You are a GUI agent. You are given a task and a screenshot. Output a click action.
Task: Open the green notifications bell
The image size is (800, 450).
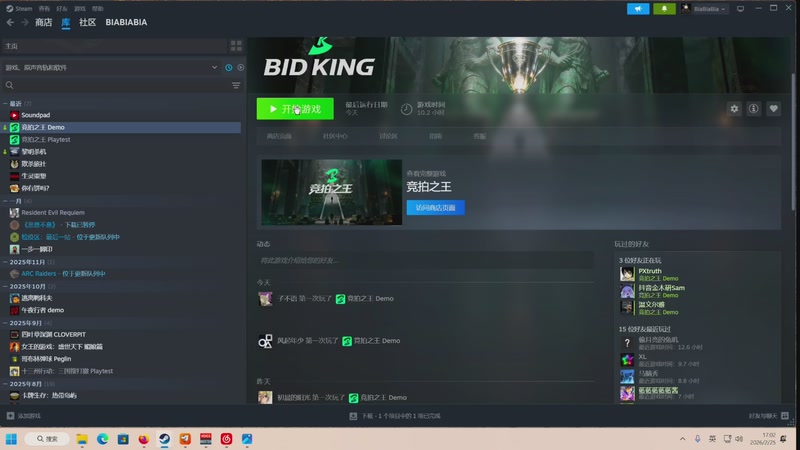click(664, 9)
